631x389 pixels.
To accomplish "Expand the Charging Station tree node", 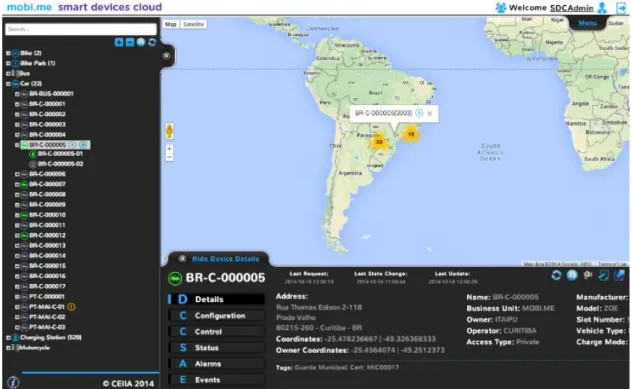I will point(8,338).
